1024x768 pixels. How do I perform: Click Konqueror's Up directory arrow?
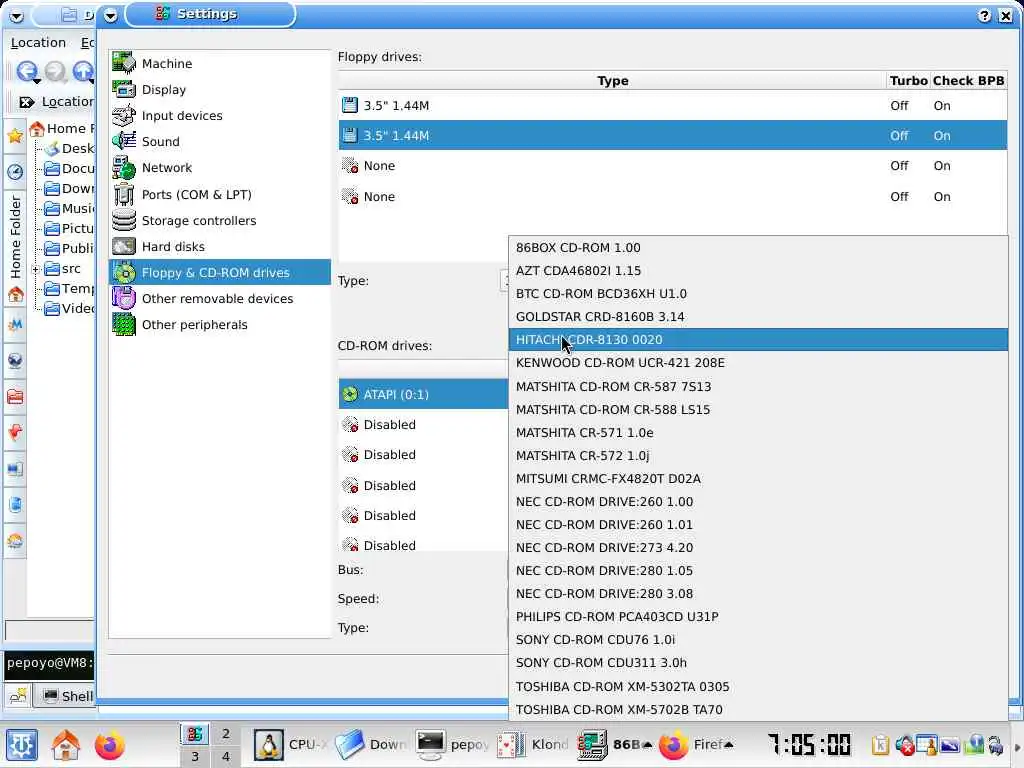(84, 71)
